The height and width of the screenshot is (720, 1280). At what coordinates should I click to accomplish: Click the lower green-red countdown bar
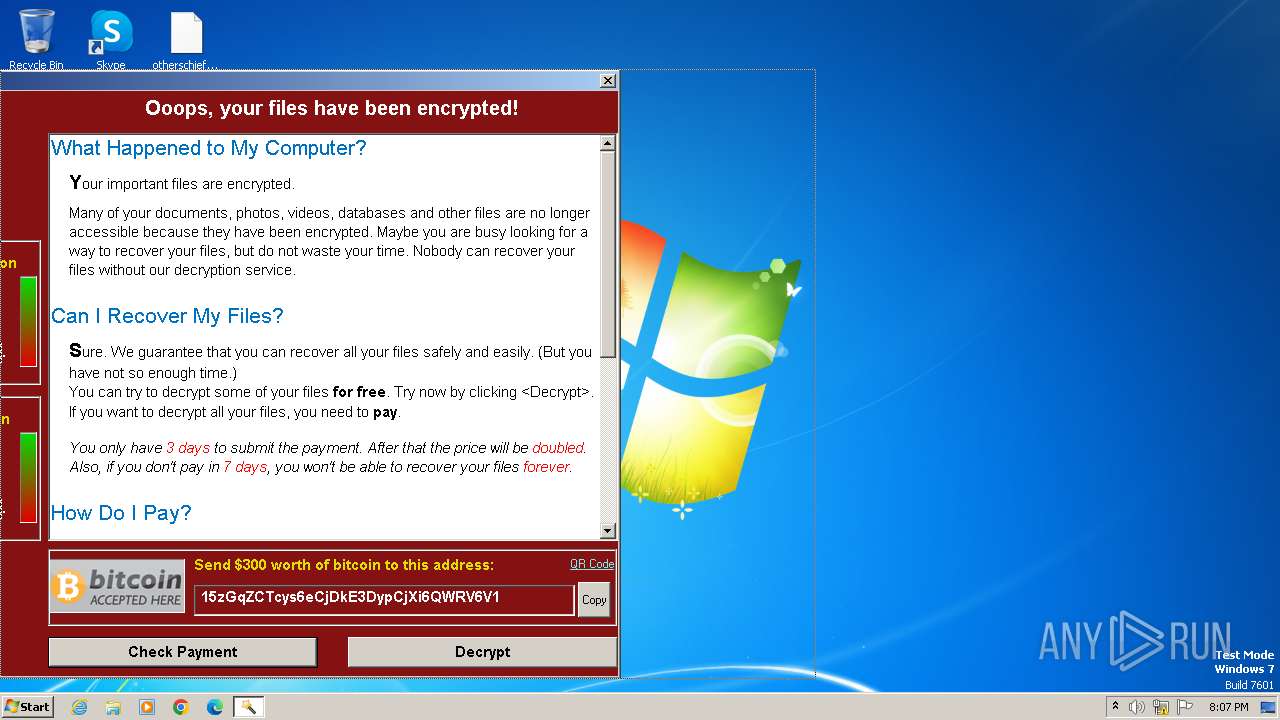[28, 477]
